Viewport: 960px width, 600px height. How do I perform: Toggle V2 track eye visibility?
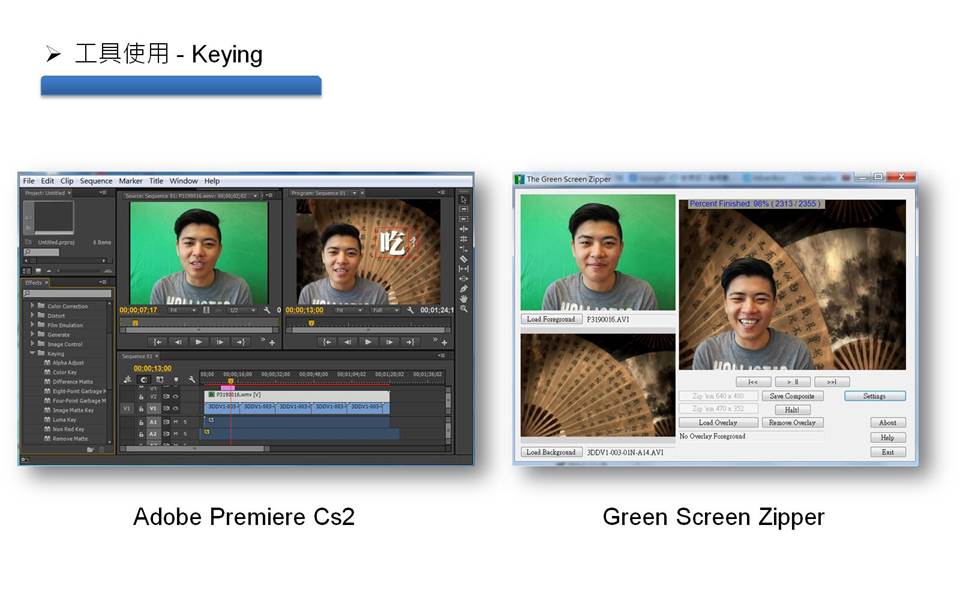175,396
